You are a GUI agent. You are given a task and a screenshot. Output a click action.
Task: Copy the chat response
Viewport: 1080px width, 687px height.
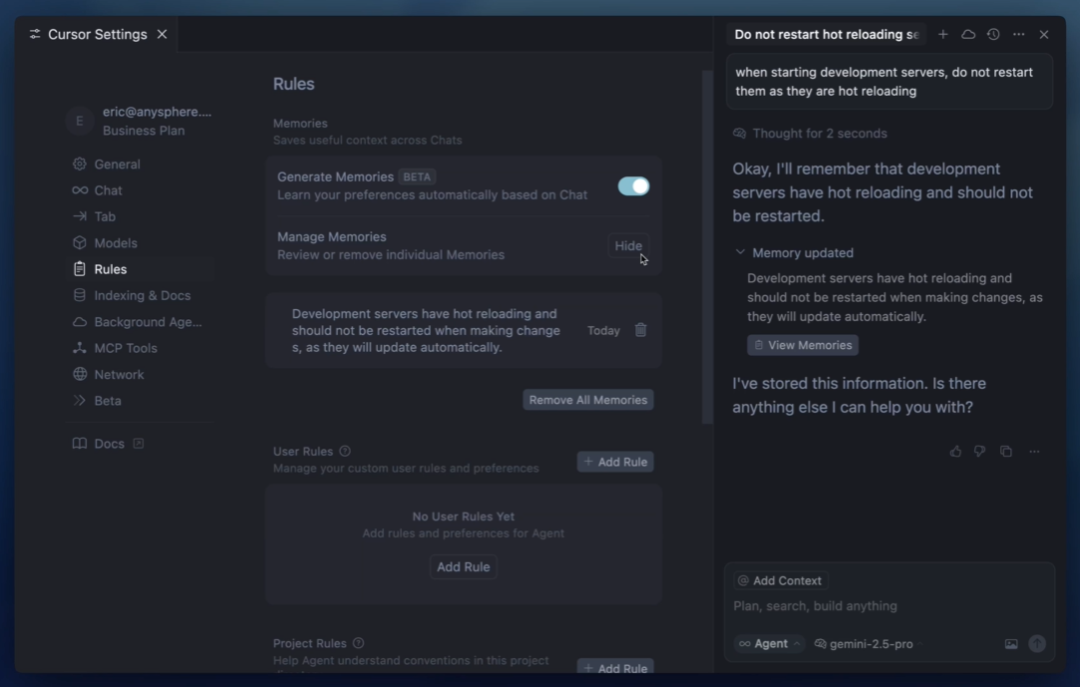click(1006, 451)
